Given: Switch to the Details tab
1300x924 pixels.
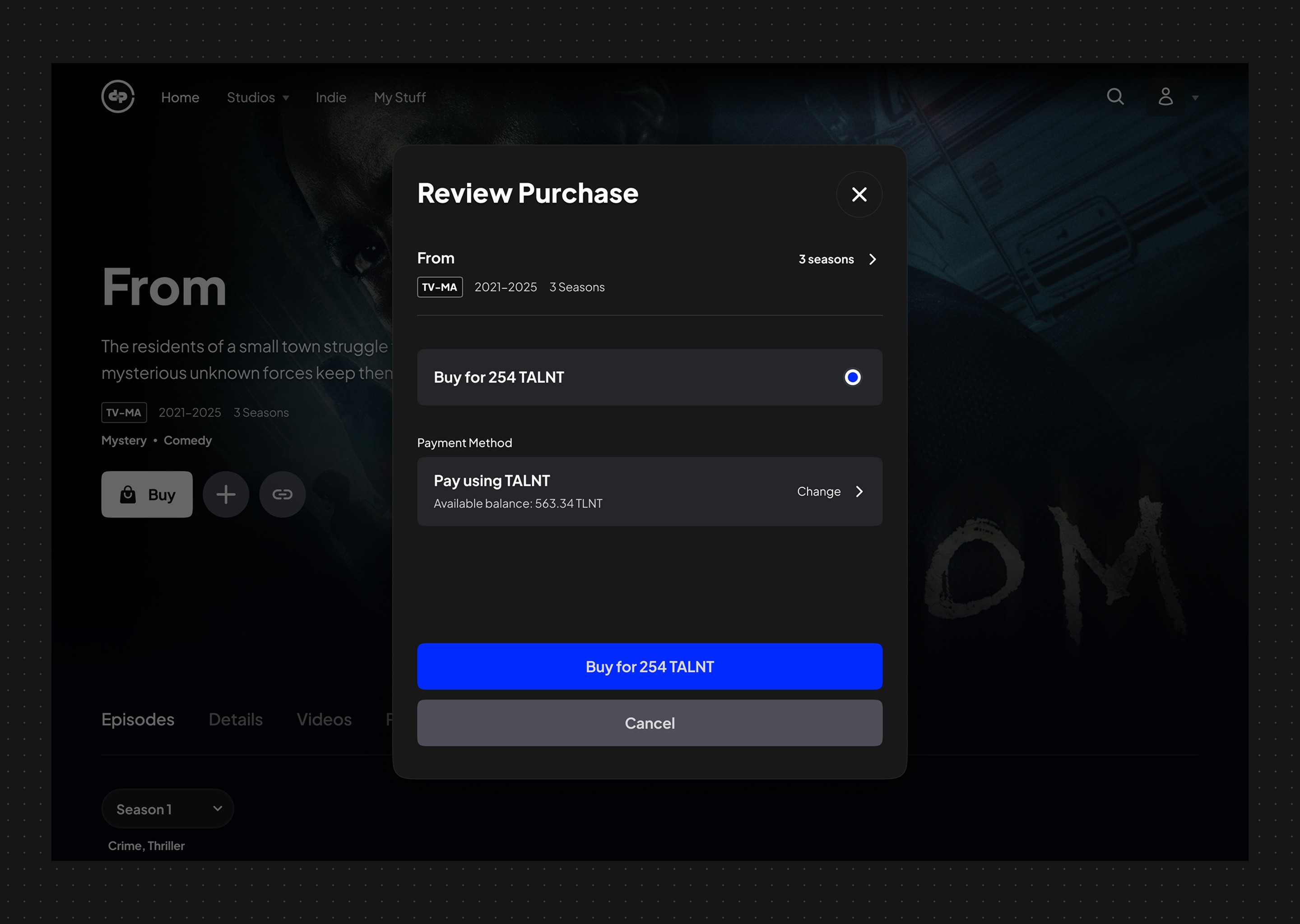Looking at the screenshot, I should point(236,720).
